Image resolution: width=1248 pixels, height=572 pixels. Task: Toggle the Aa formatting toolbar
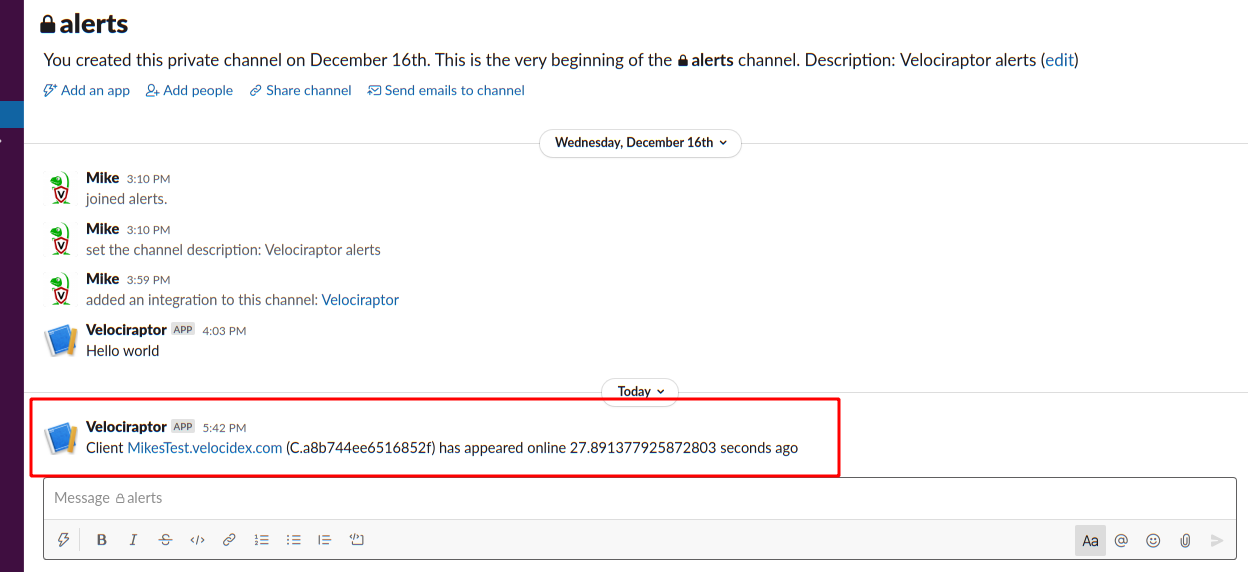coord(1090,540)
